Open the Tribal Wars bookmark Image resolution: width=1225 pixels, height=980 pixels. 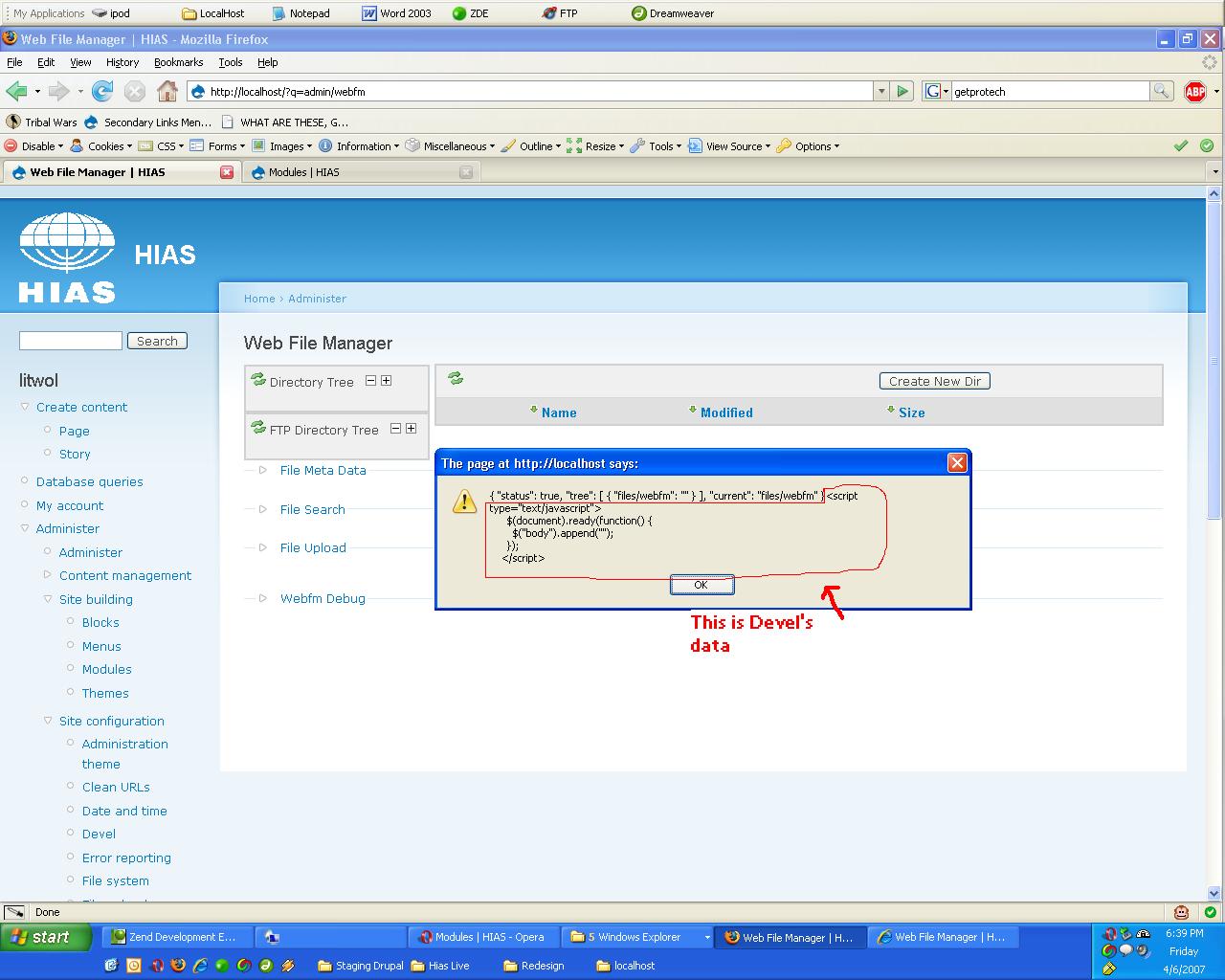[x=42, y=122]
